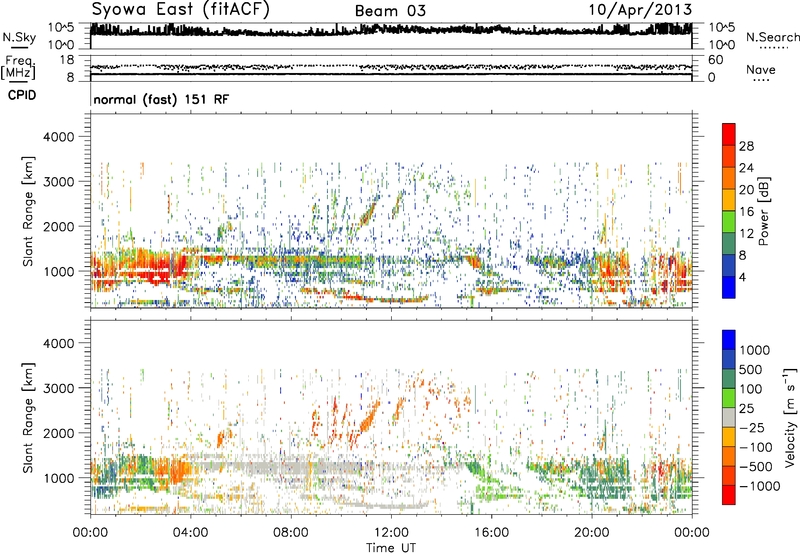Select the '16' tick on Power colorbar
Screen dimensions: 800x554
click(746, 212)
